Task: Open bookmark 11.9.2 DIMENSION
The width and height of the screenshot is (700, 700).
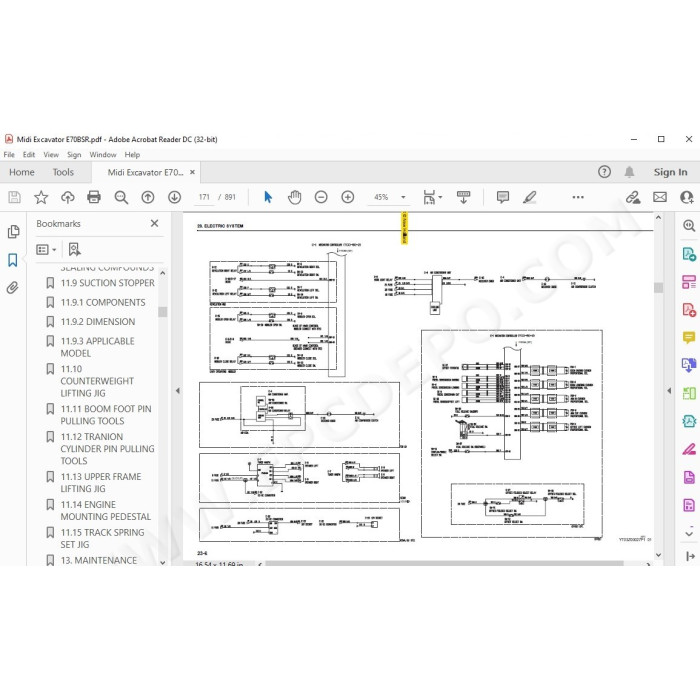Action: click(x=98, y=321)
